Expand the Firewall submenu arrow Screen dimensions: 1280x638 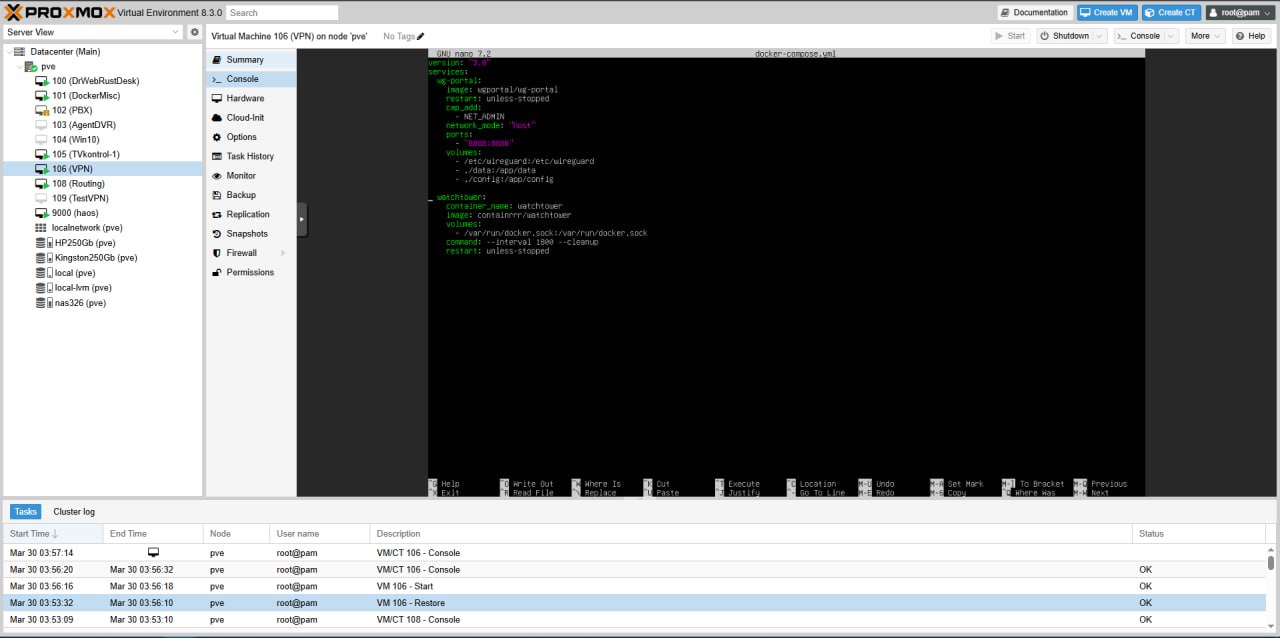283,253
